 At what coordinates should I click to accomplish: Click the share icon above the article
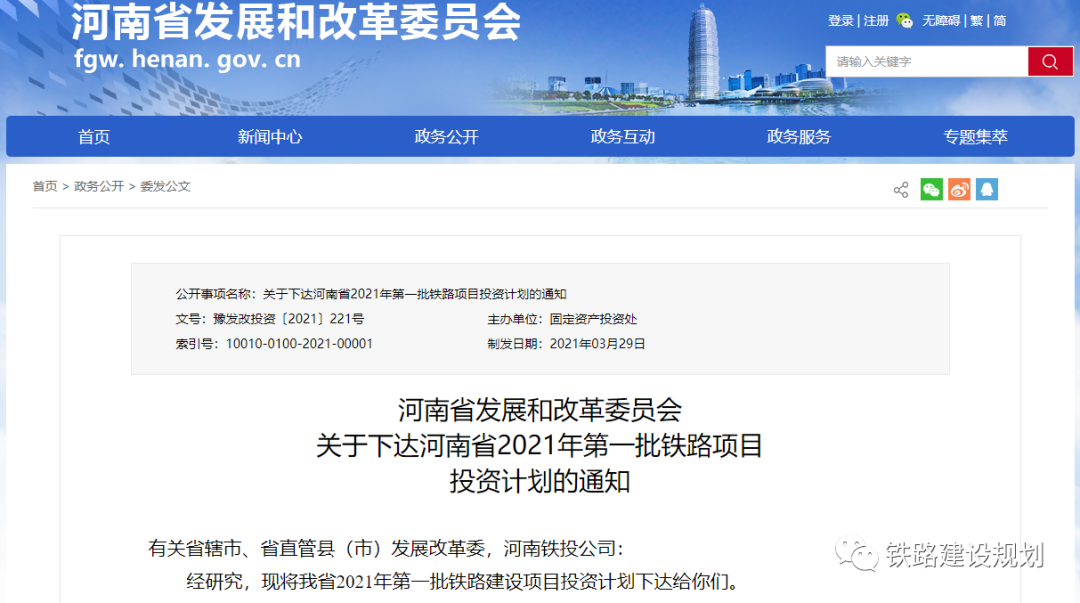[900, 190]
